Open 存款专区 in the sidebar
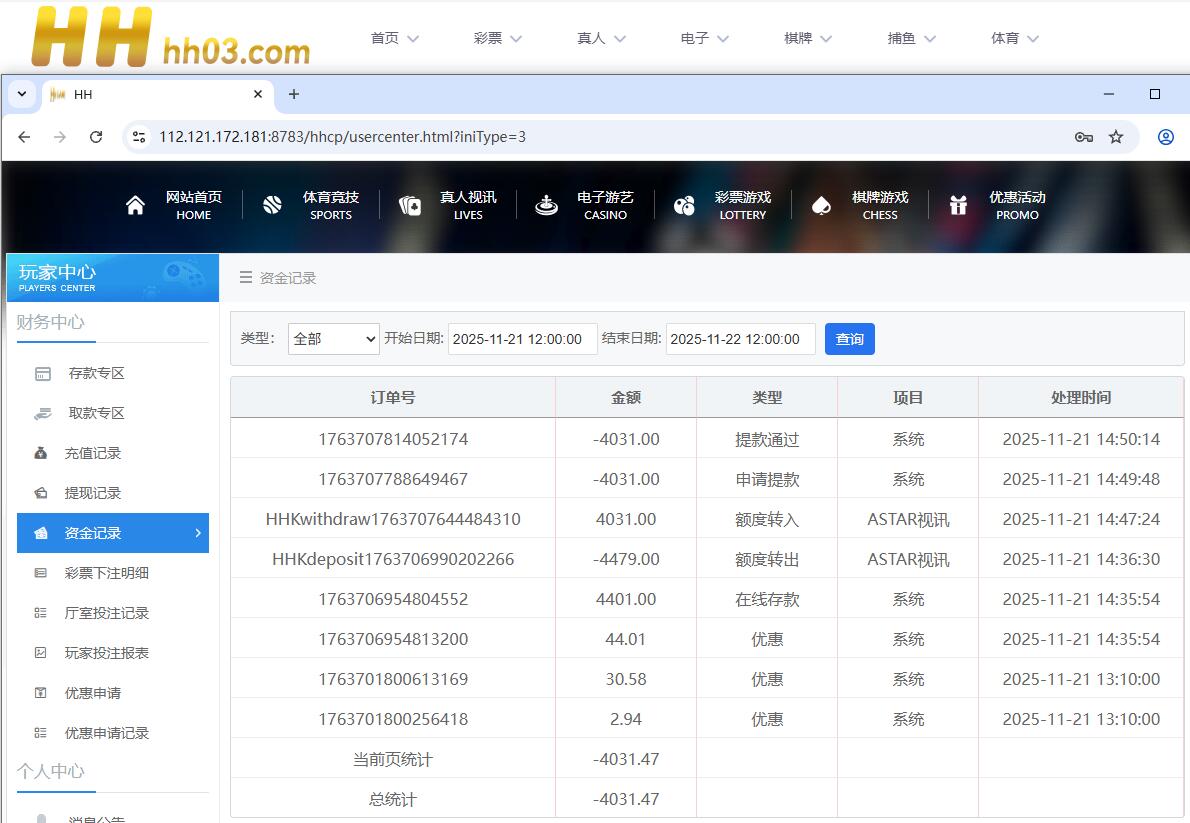 point(96,373)
